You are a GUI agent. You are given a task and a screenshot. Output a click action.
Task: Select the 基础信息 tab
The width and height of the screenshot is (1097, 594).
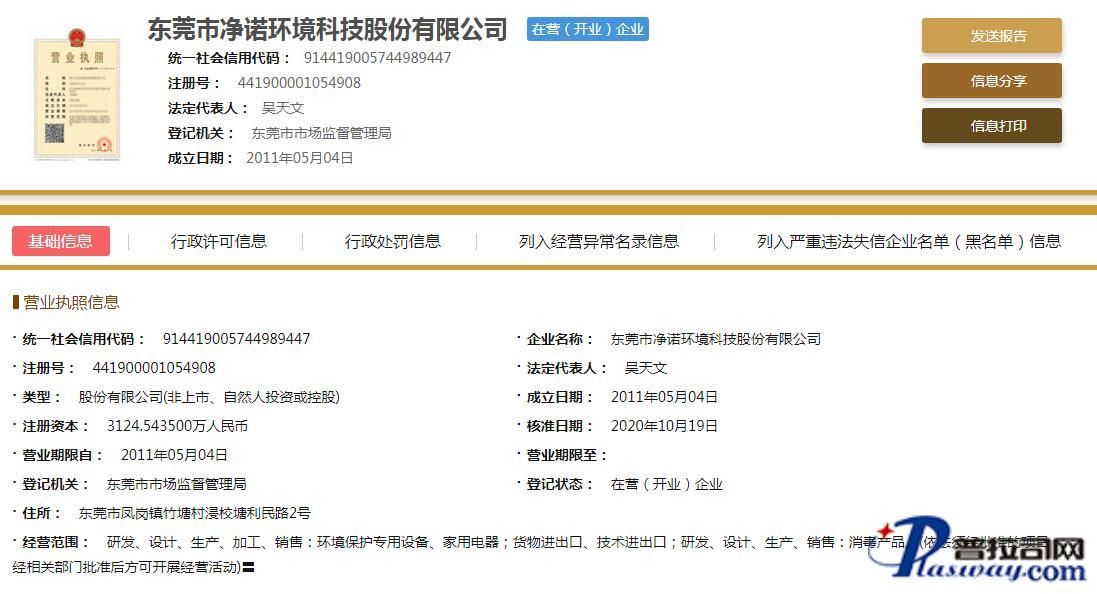coord(61,241)
